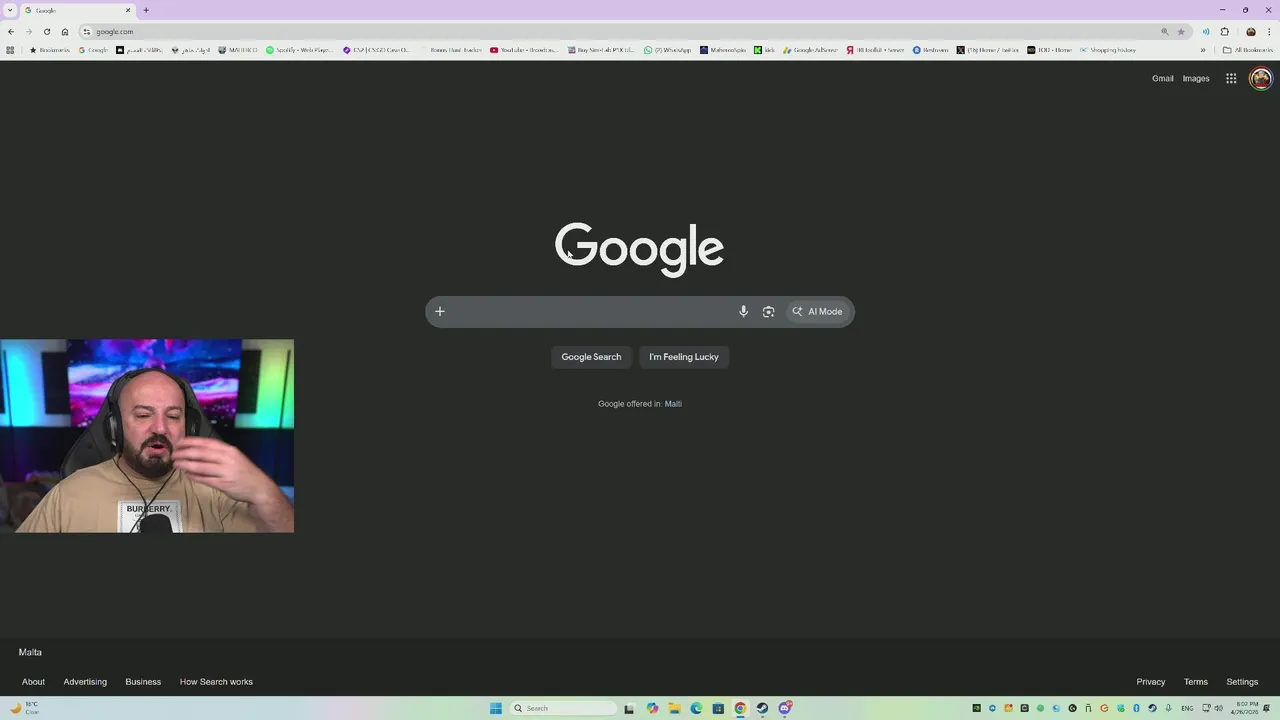Viewport: 1280px width, 720px height.
Task: Open the Privacy footer link
Action: [x=1151, y=682]
